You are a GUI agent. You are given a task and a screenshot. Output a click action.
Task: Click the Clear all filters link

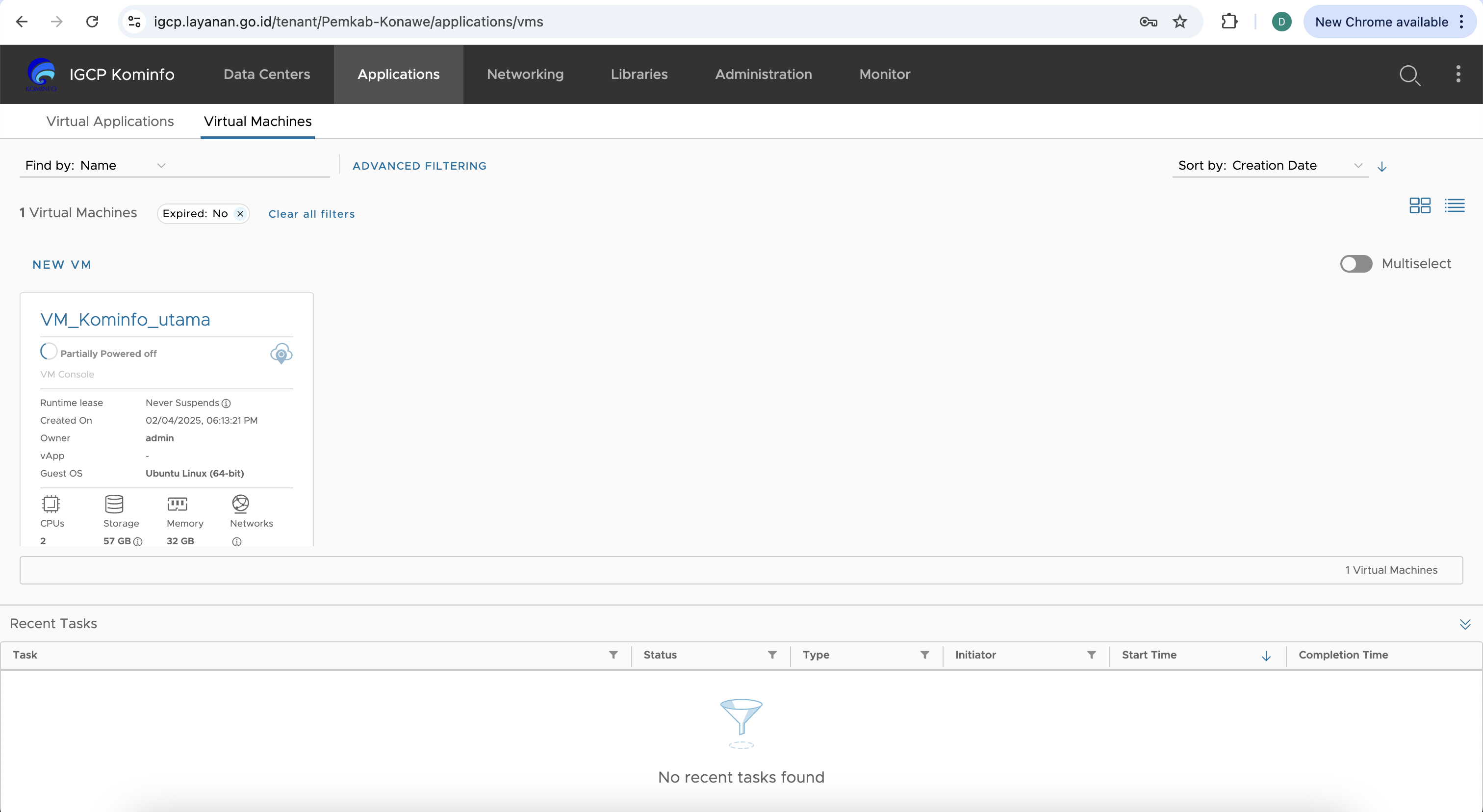[x=311, y=214]
